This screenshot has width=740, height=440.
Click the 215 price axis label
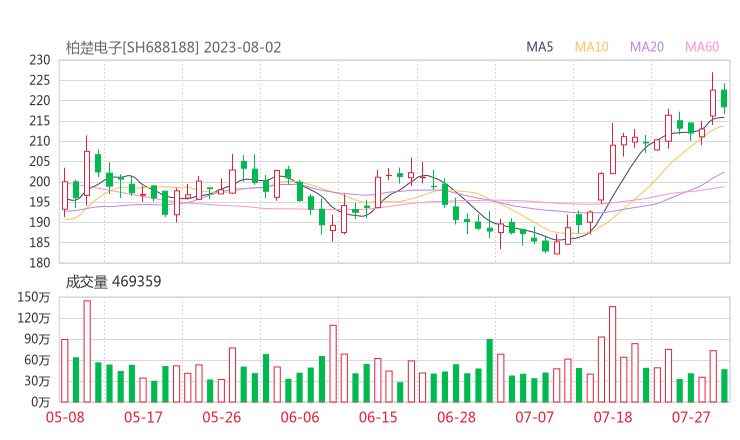click(40, 121)
